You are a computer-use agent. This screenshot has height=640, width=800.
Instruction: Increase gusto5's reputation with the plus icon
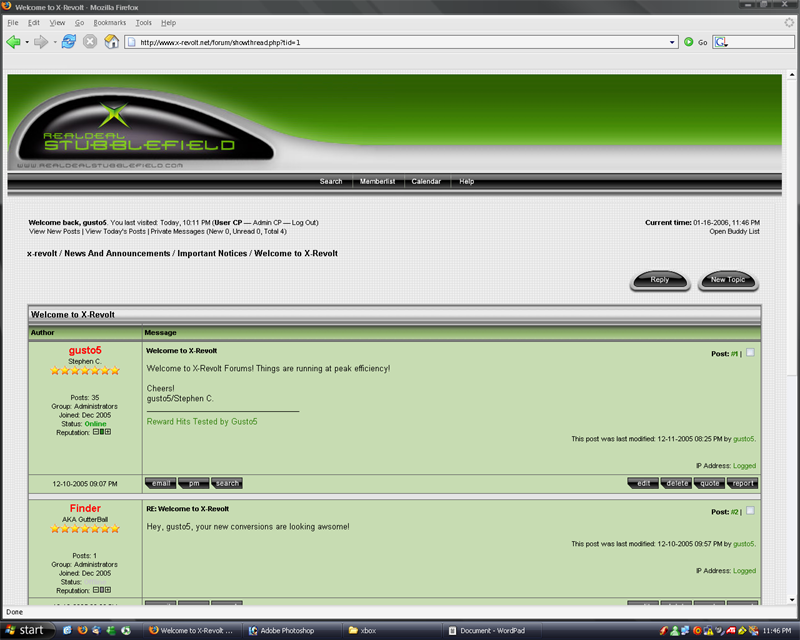pos(108,432)
